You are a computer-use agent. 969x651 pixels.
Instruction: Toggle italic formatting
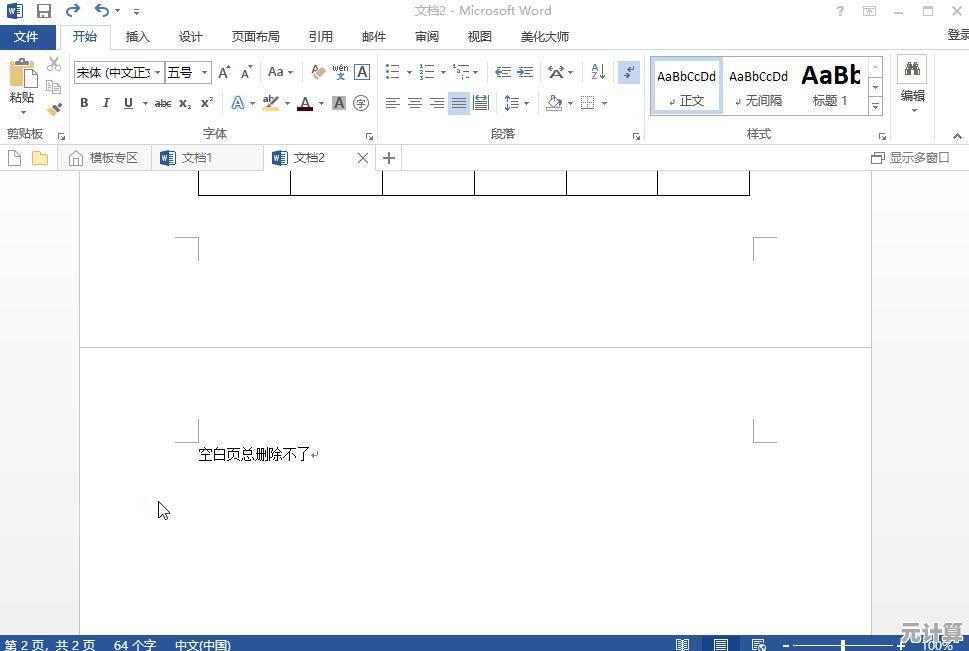point(106,103)
